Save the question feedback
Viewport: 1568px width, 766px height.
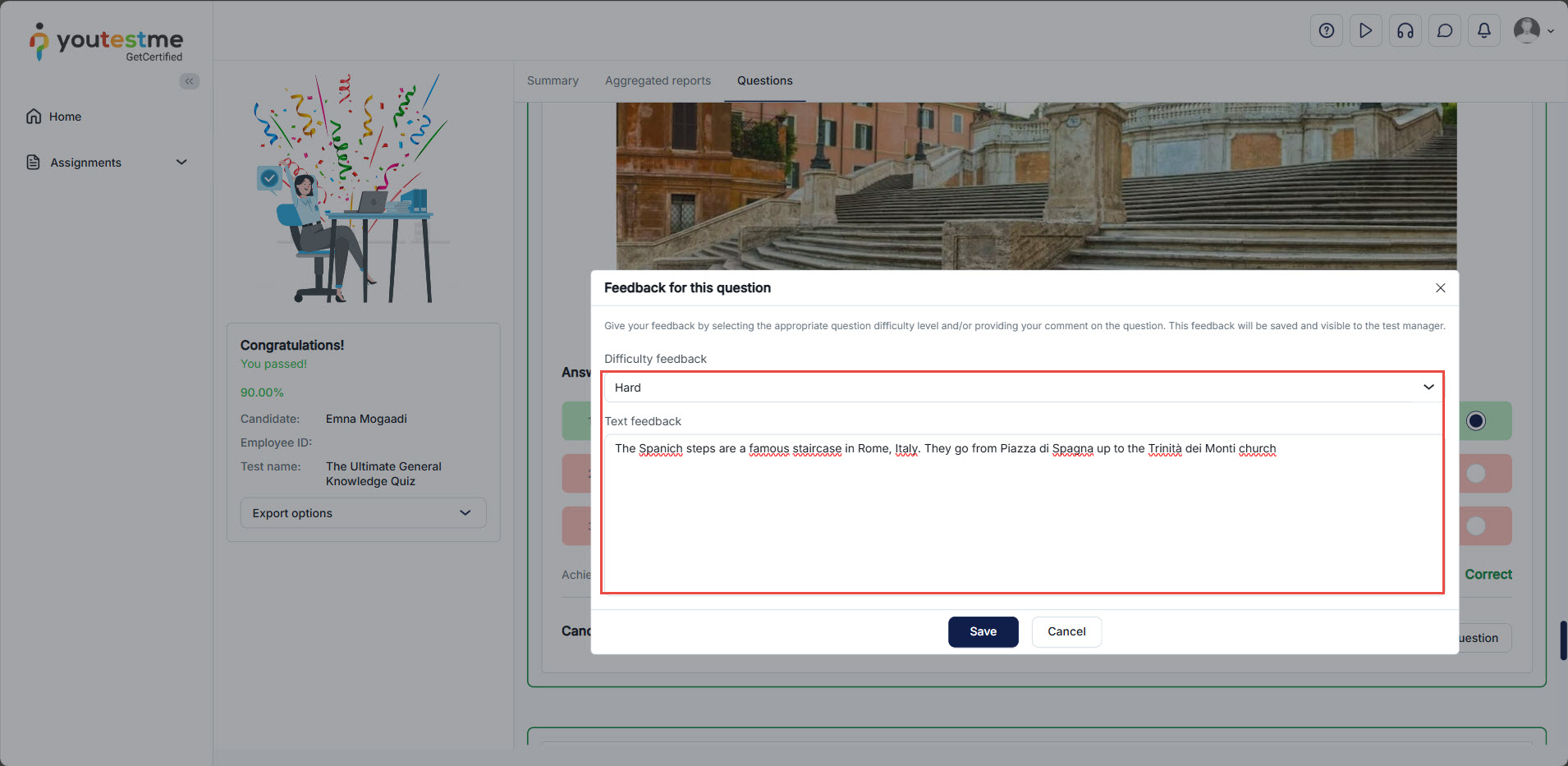(983, 631)
